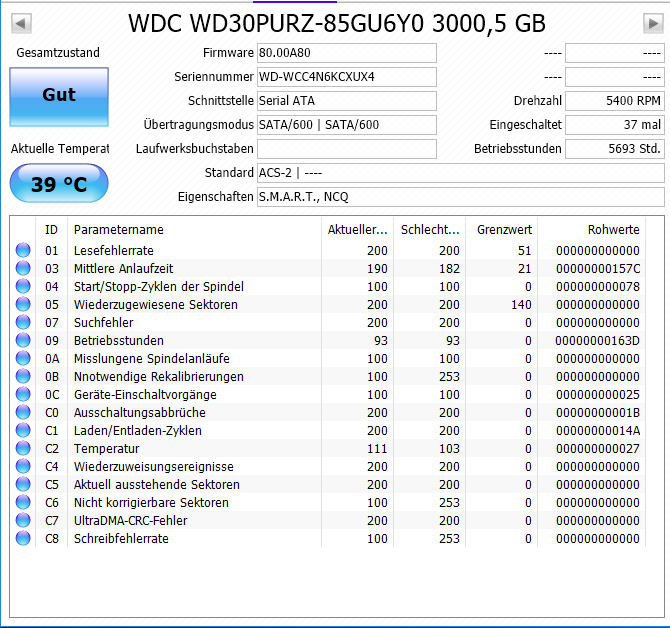Click the Parametername column header
The width and height of the screenshot is (670, 628).
coord(194,230)
